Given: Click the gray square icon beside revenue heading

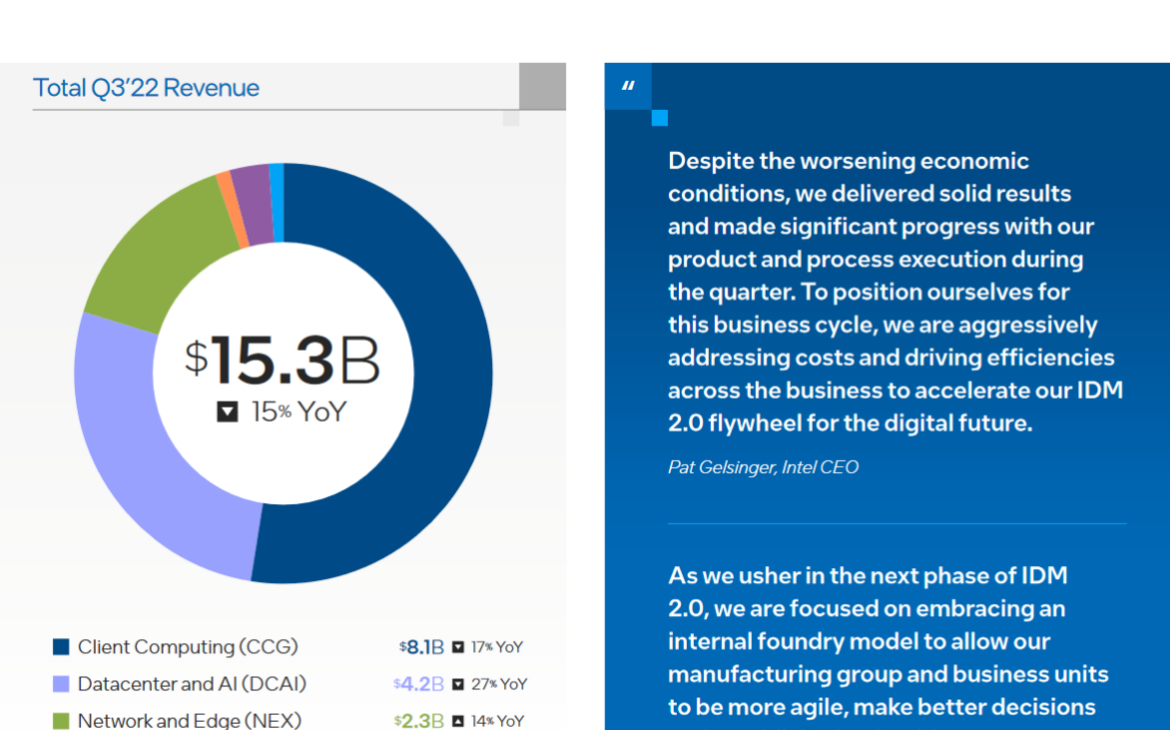Looking at the screenshot, I should [541, 86].
